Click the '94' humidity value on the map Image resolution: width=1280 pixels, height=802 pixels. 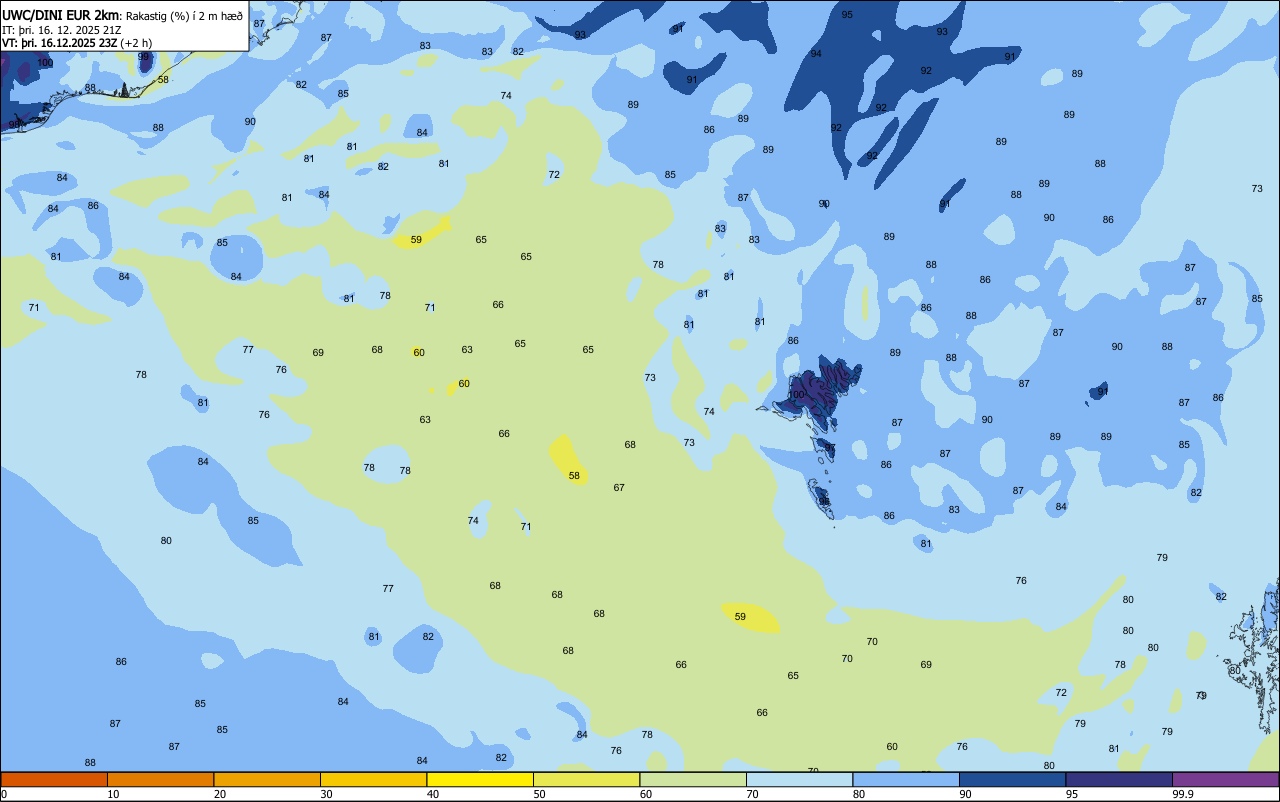pos(816,54)
